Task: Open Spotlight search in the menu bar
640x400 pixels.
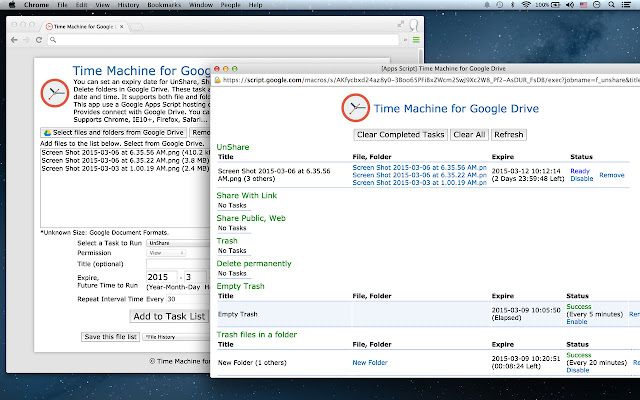Action: 611,5
